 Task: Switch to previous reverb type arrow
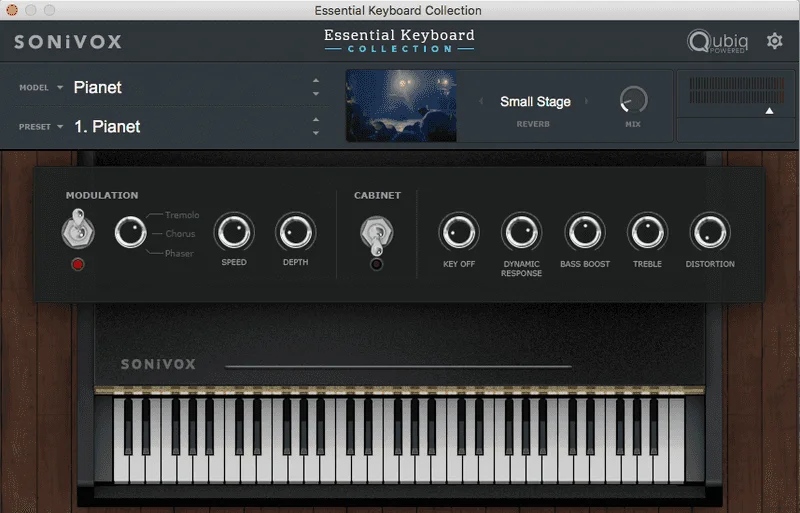click(481, 101)
